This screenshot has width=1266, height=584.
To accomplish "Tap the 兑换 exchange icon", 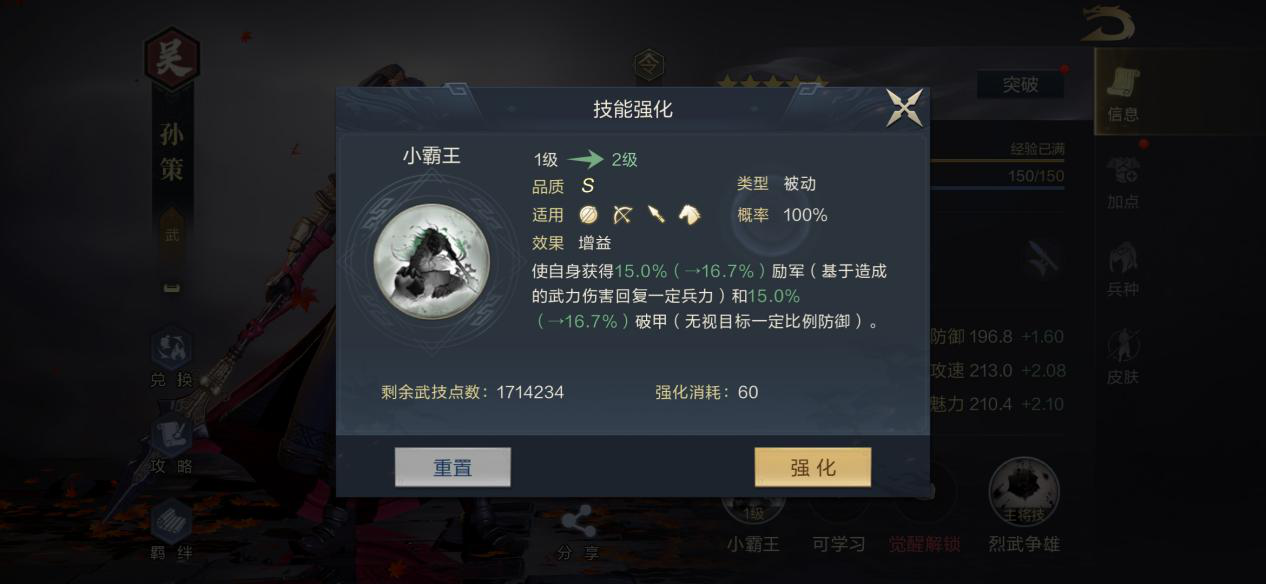I will pos(171,358).
